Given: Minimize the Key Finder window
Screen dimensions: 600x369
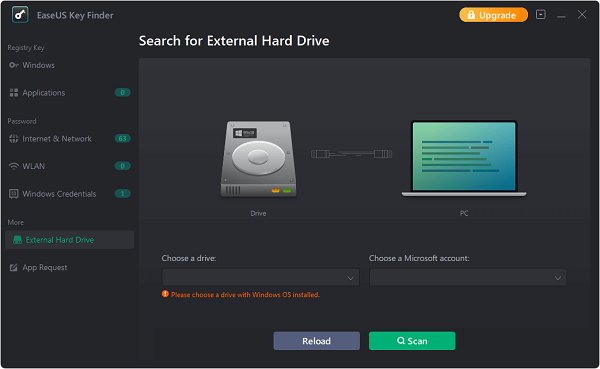Looking at the screenshot, I should pyautogui.click(x=561, y=15).
